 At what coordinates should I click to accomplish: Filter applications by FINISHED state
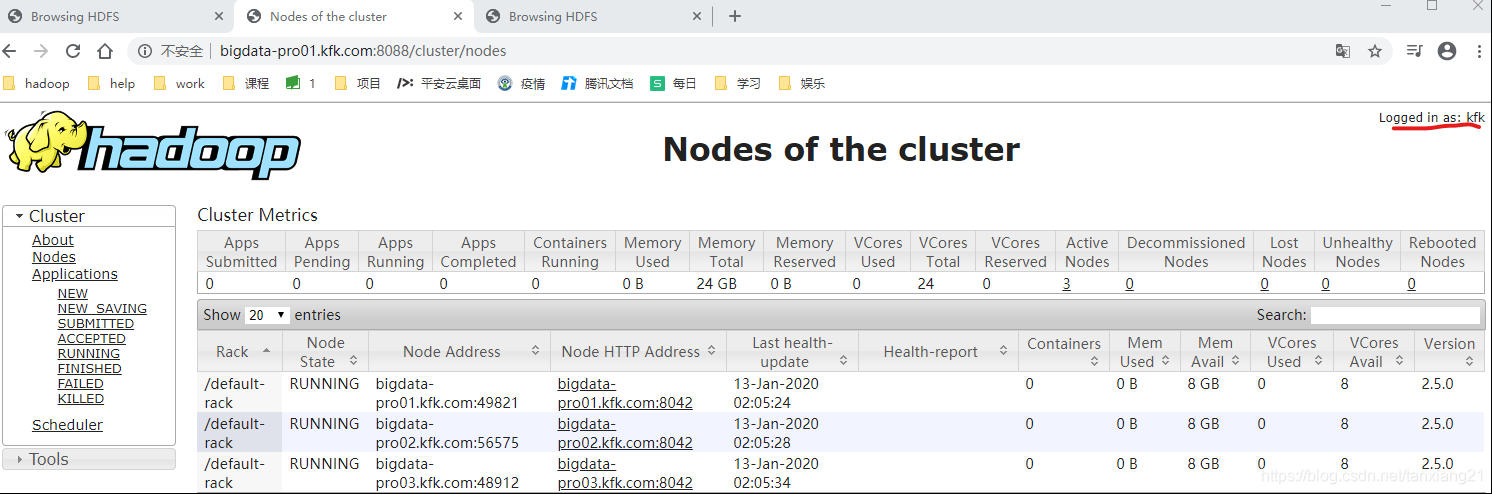tap(90, 369)
